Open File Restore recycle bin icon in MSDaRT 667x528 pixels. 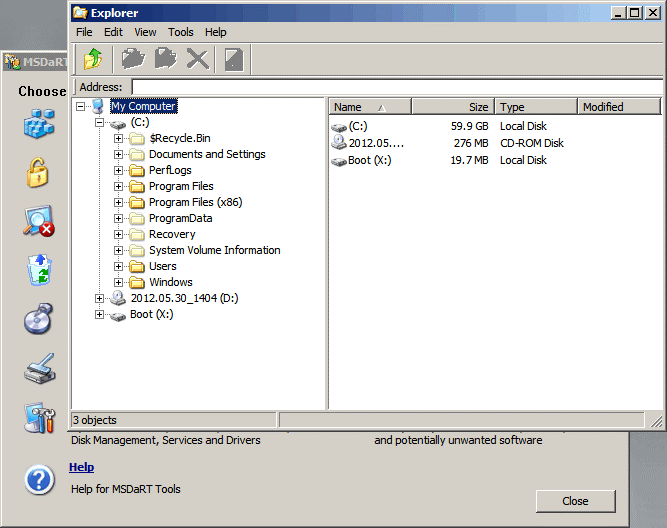pyautogui.click(x=39, y=270)
